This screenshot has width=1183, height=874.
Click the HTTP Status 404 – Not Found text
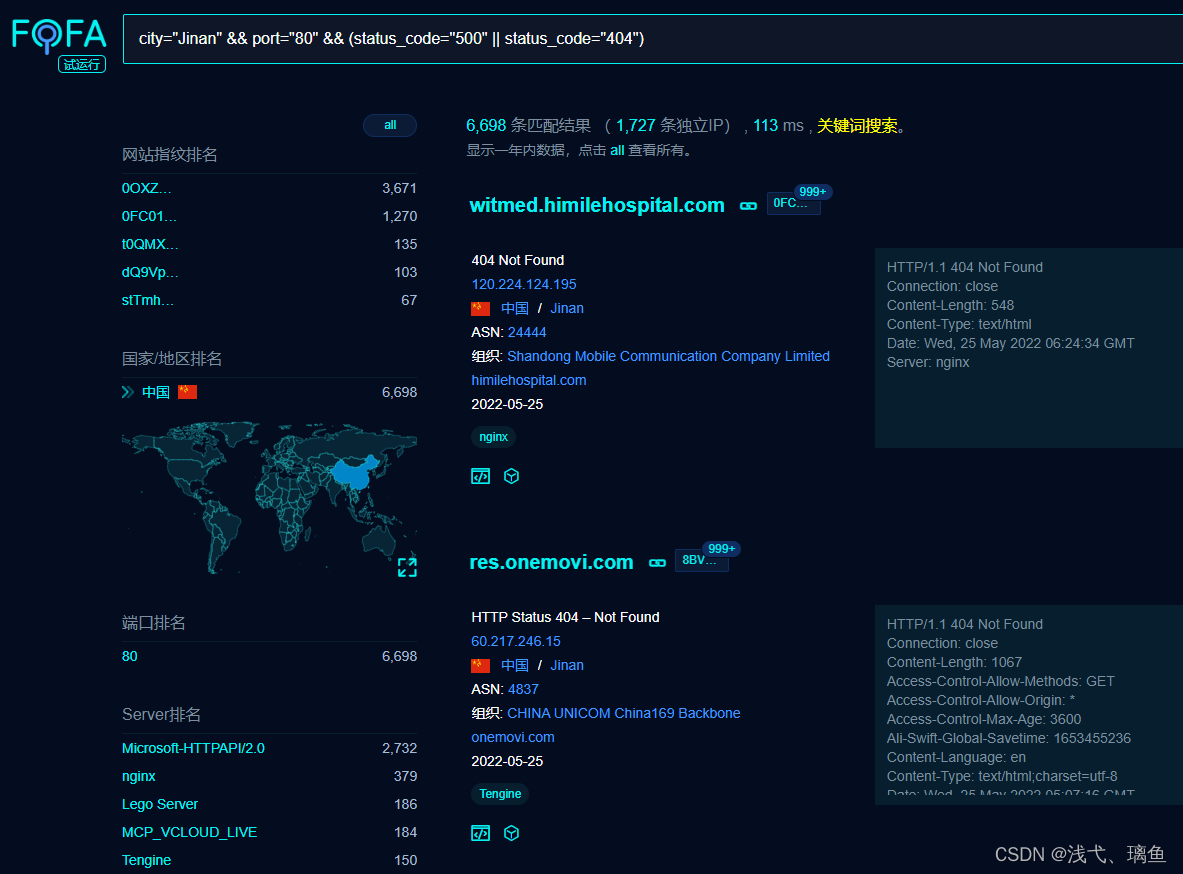coord(565,617)
